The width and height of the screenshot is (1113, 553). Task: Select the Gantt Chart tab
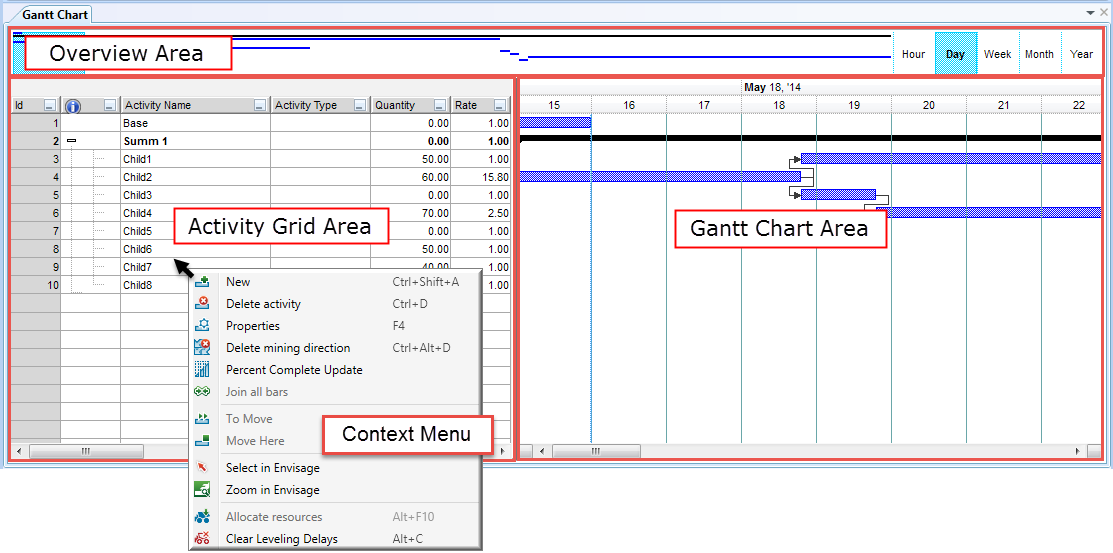tap(55, 13)
